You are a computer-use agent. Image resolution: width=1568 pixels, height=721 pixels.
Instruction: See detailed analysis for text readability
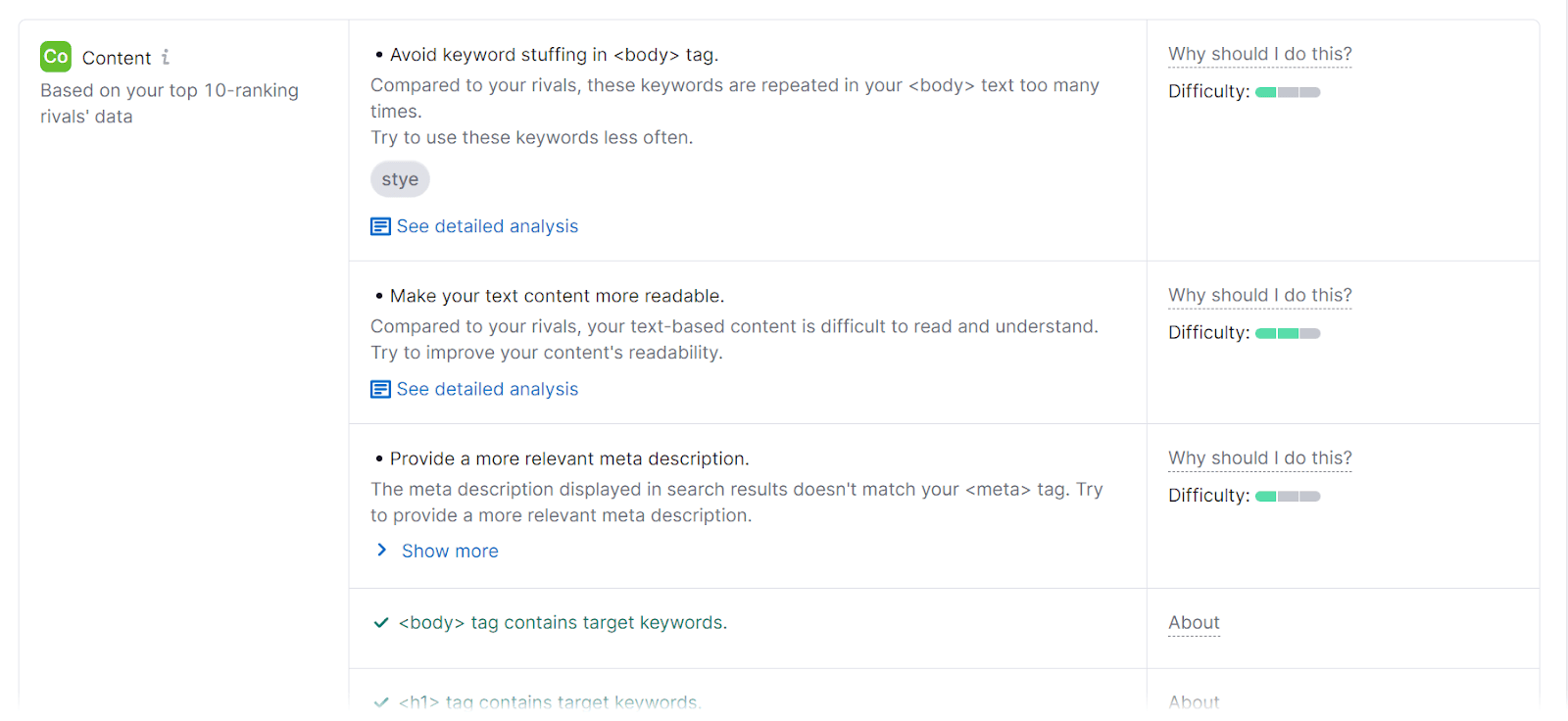click(487, 389)
